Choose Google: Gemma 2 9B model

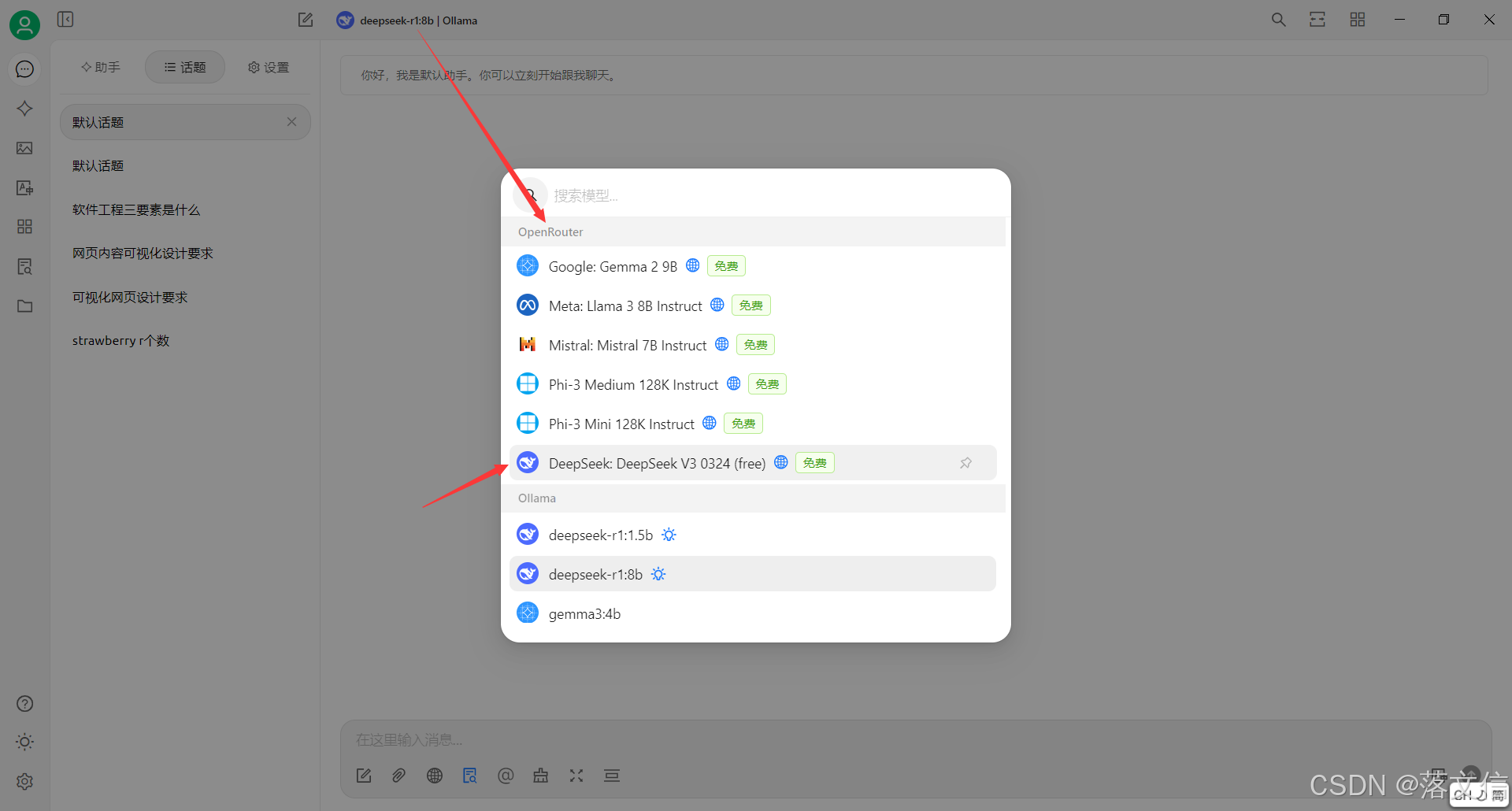click(x=753, y=266)
